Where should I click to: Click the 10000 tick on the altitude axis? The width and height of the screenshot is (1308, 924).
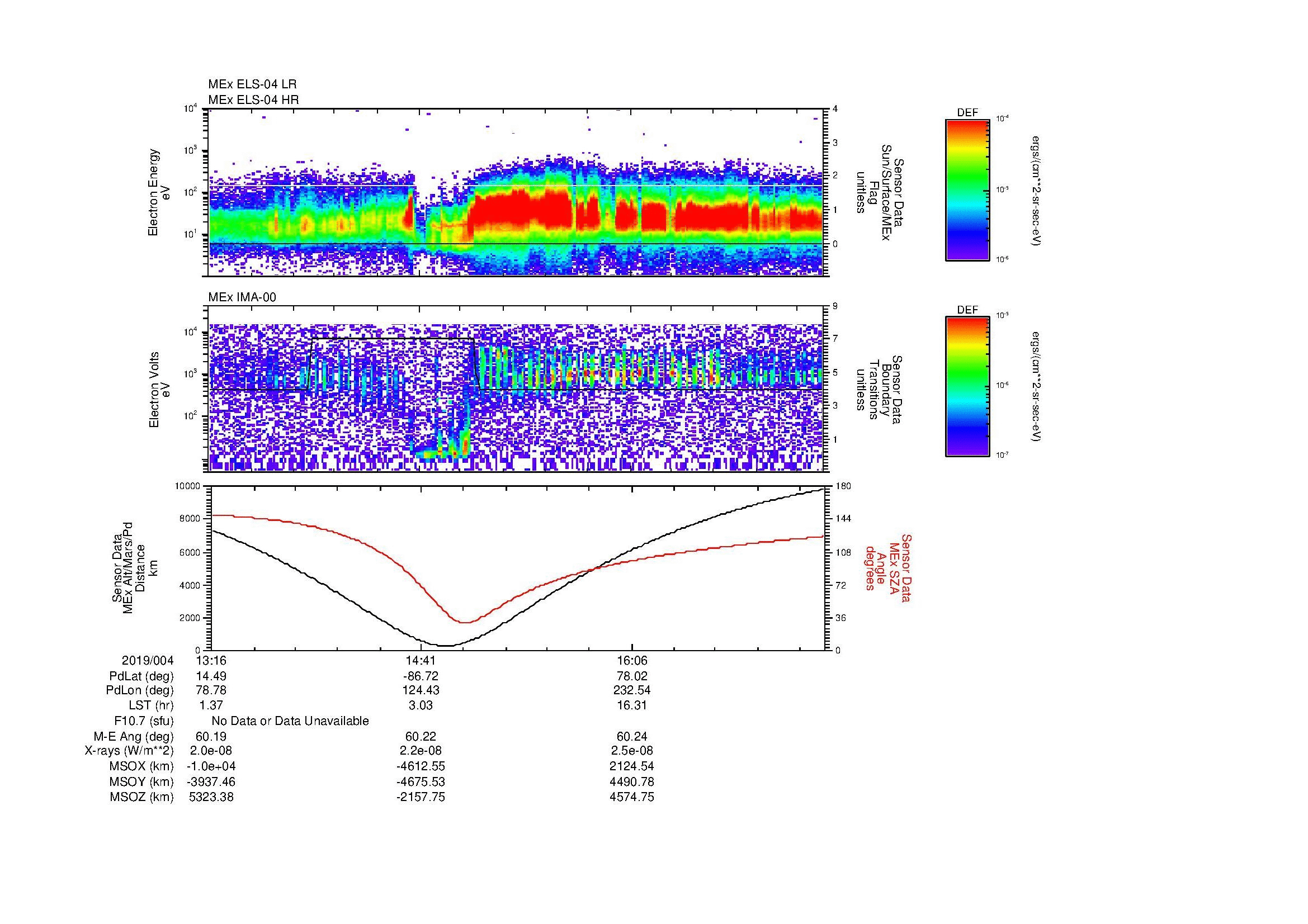188,486
